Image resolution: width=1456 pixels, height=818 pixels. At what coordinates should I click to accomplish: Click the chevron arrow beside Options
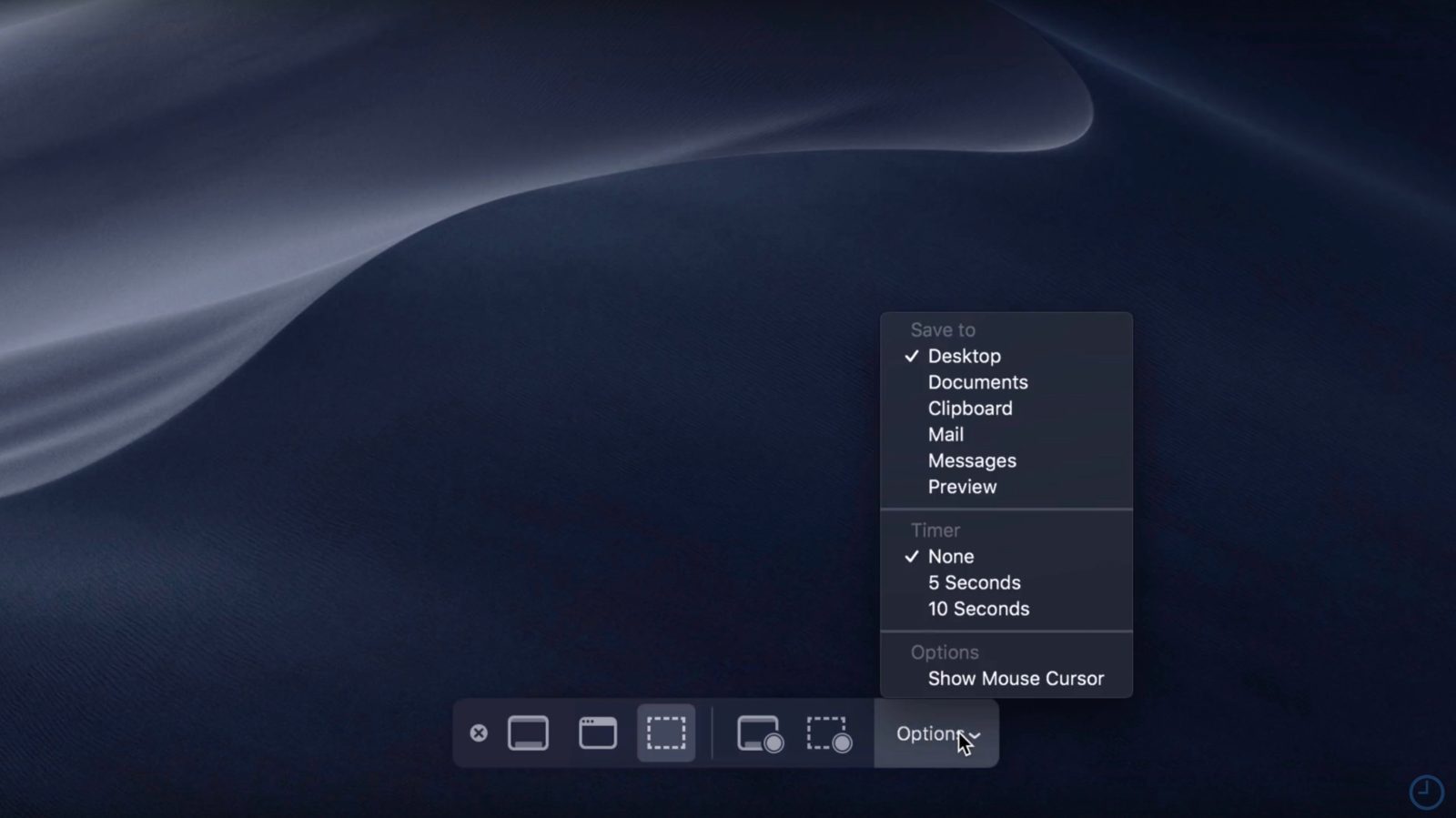pyautogui.click(x=976, y=735)
